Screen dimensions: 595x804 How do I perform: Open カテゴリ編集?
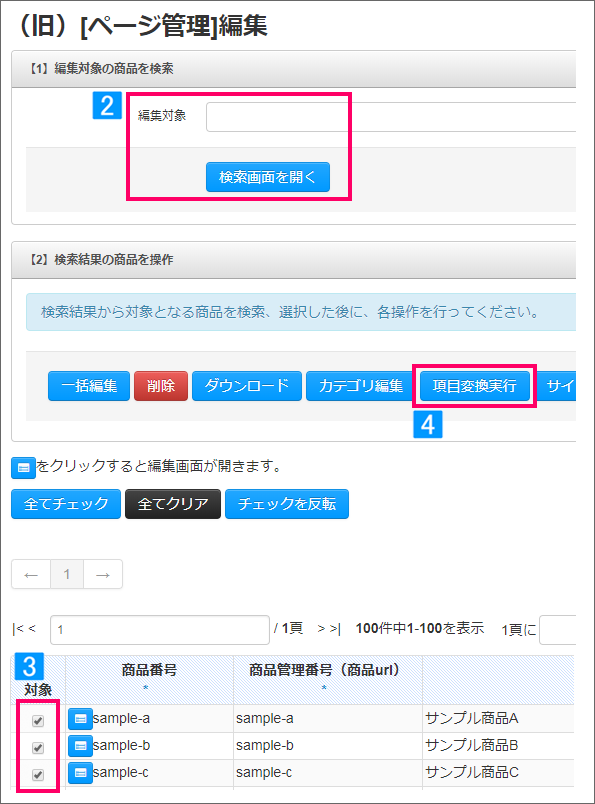[x=361, y=386]
